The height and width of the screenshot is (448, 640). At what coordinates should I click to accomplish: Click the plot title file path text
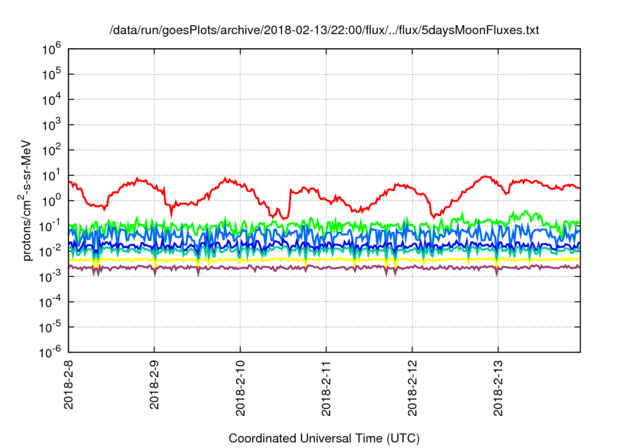pos(324,30)
